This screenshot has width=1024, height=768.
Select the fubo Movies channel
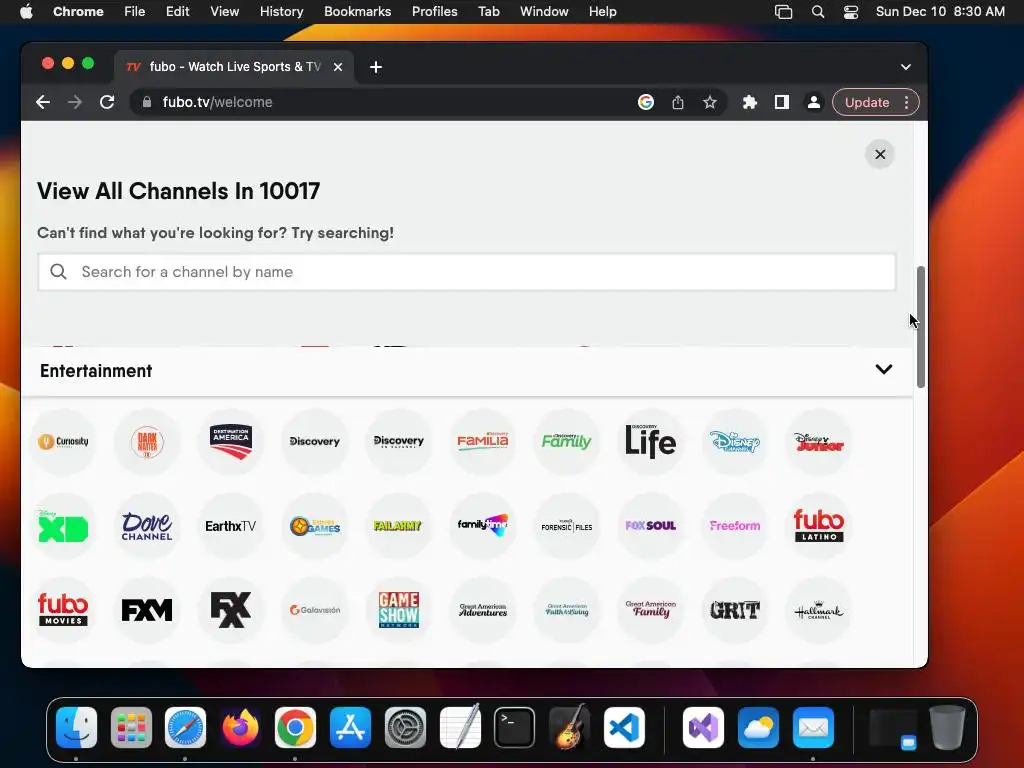click(x=63, y=610)
